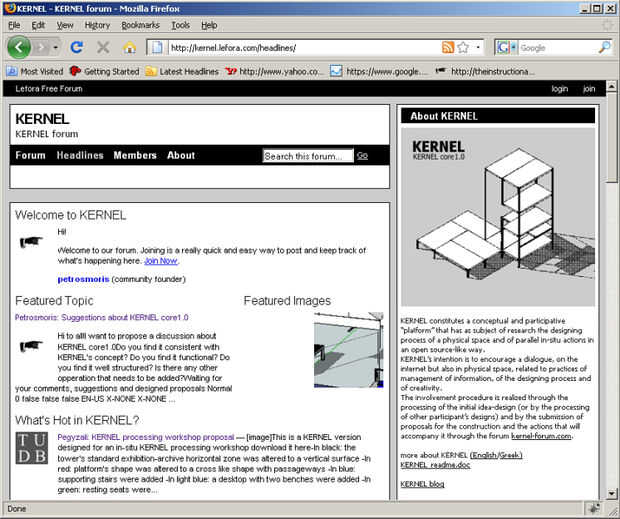Image resolution: width=620 pixels, height=519 pixels.
Task: Click the Forward navigation arrow
Action: (x=41, y=48)
